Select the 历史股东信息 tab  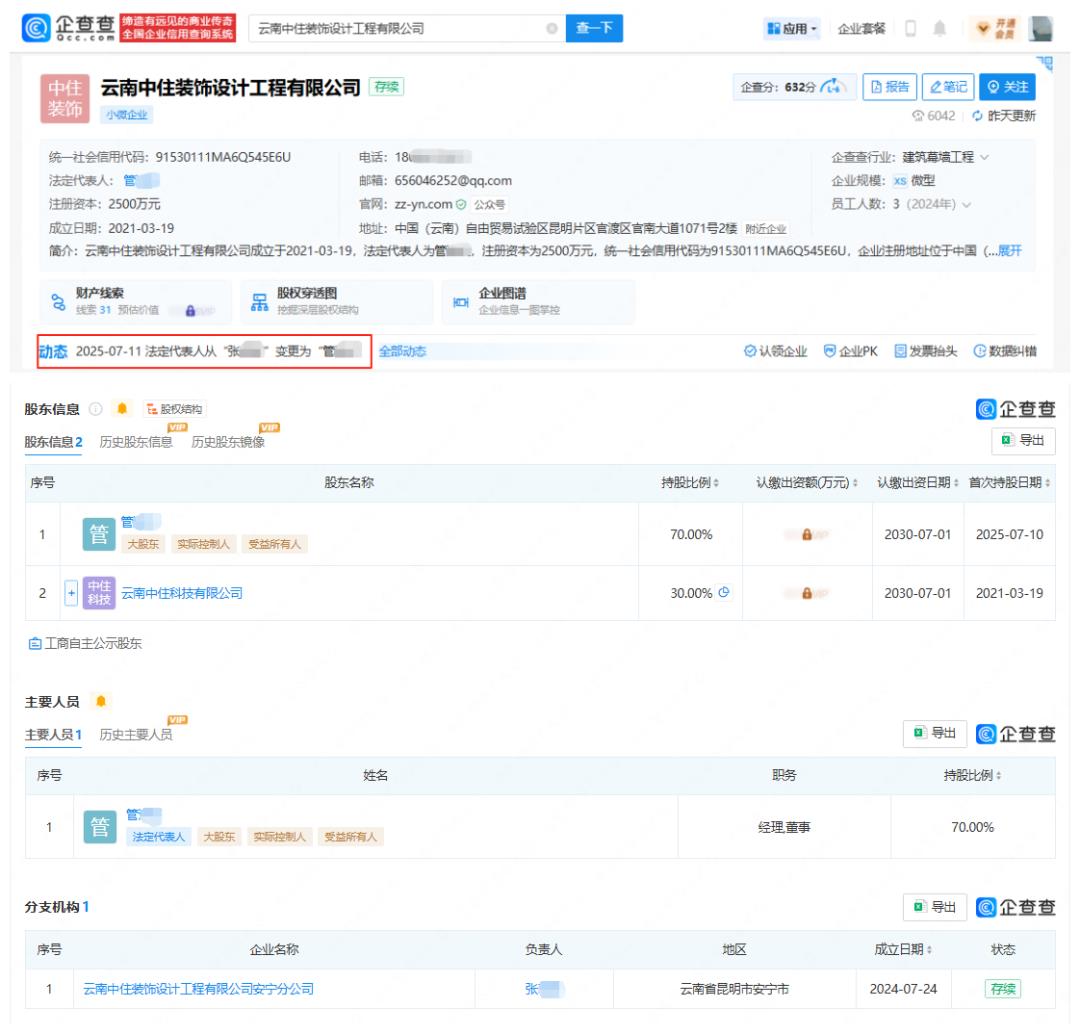tap(136, 442)
